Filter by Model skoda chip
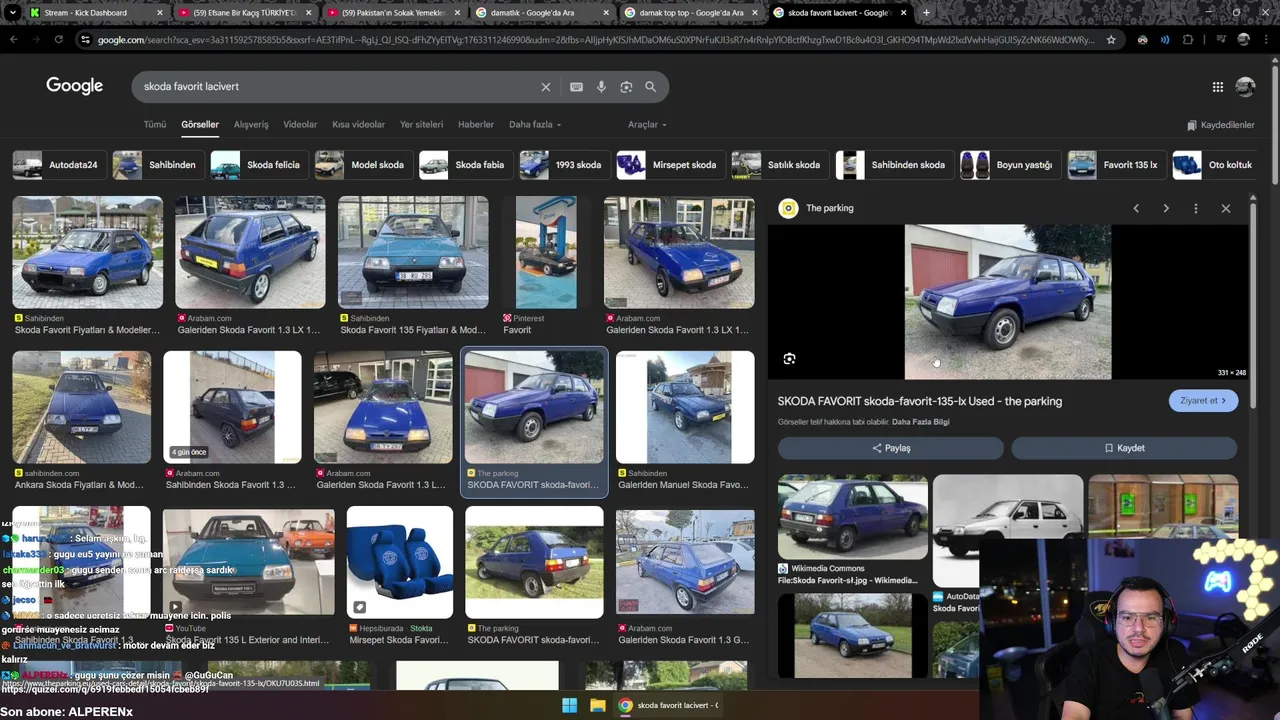 click(x=362, y=165)
